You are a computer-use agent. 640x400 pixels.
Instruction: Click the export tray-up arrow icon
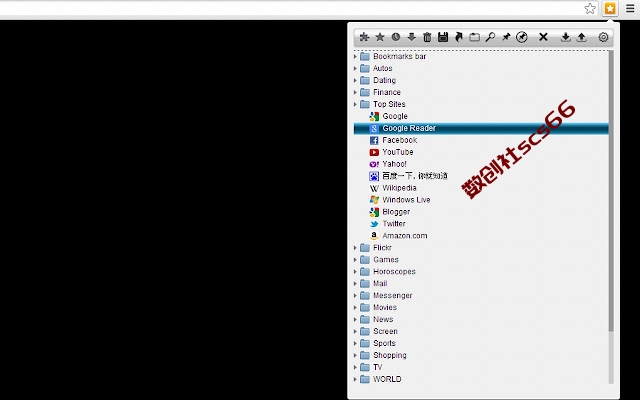click(x=582, y=37)
